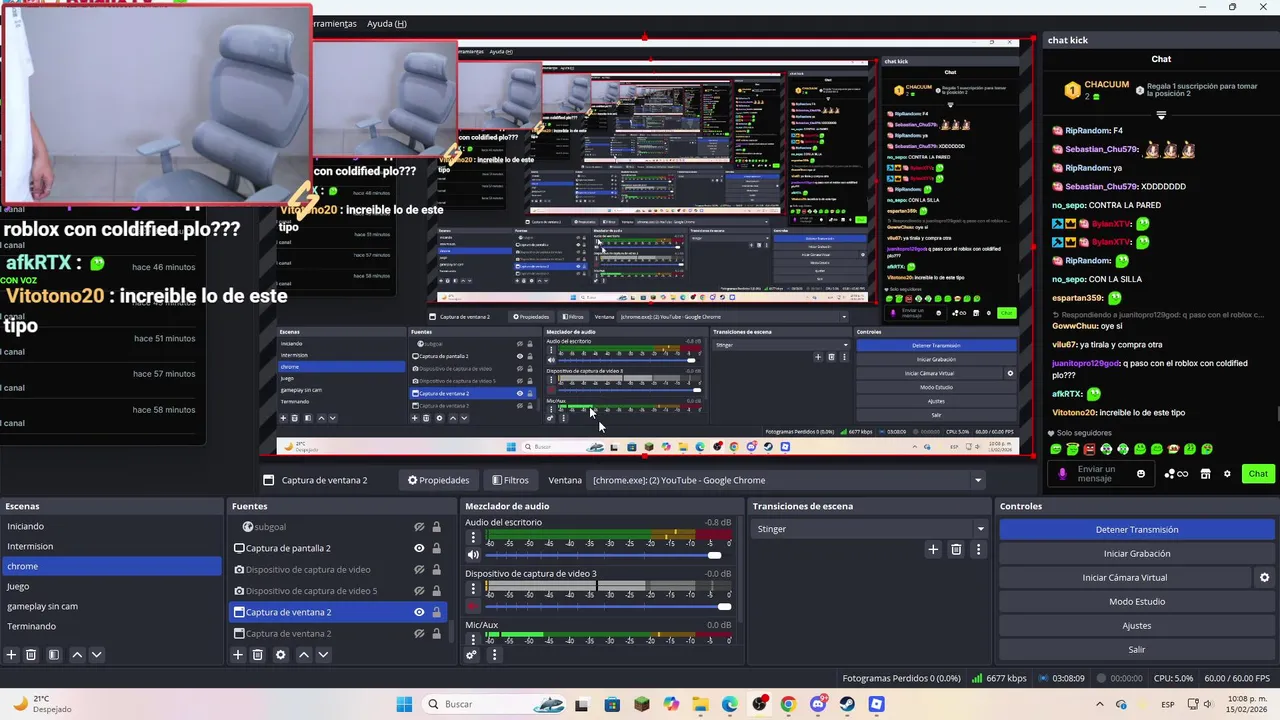This screenshot has height=720, width=1280.
Task: Show the subgoal source with its eye icon
Action: pos(419,527)
